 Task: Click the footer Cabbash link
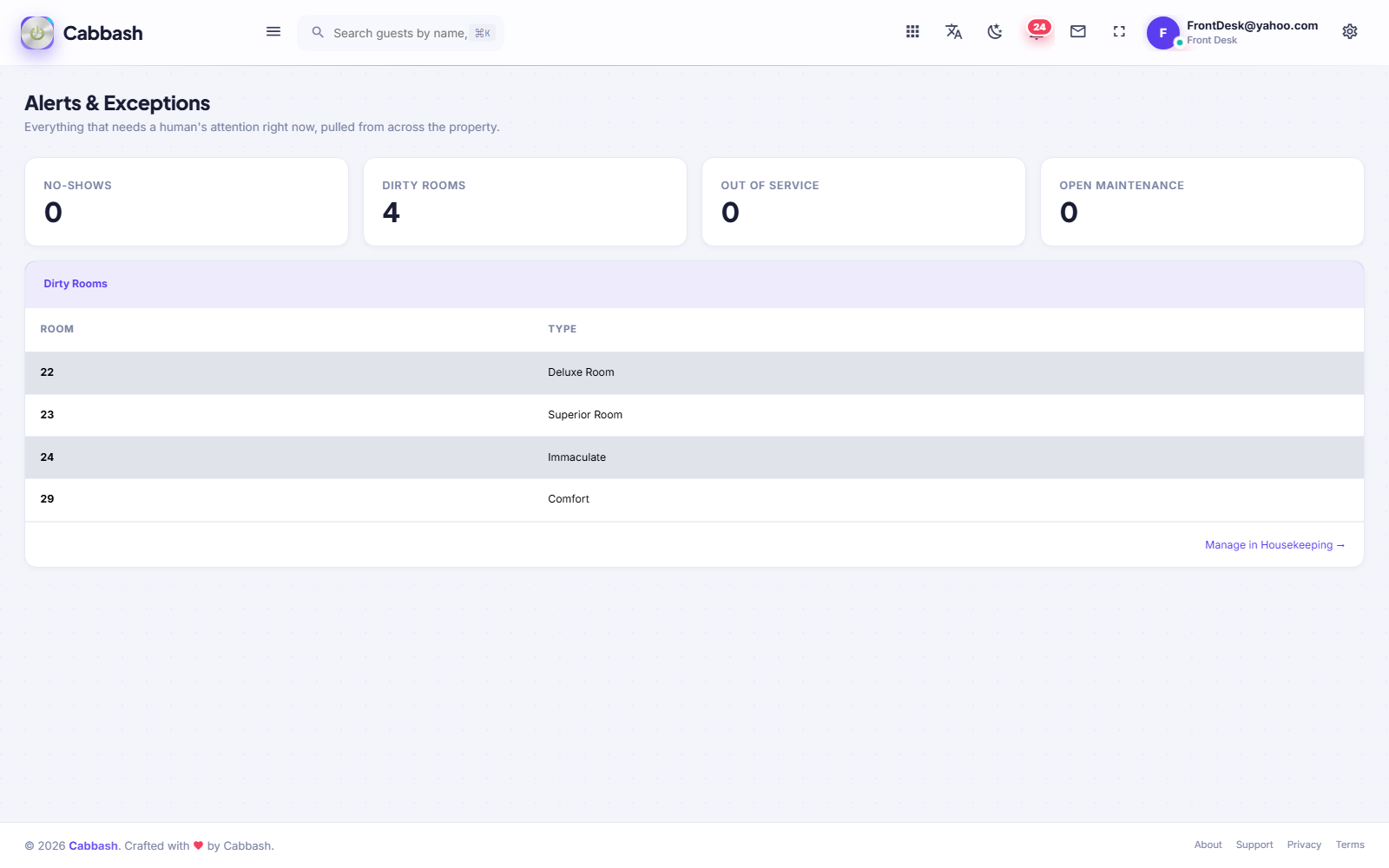point(93,845)
